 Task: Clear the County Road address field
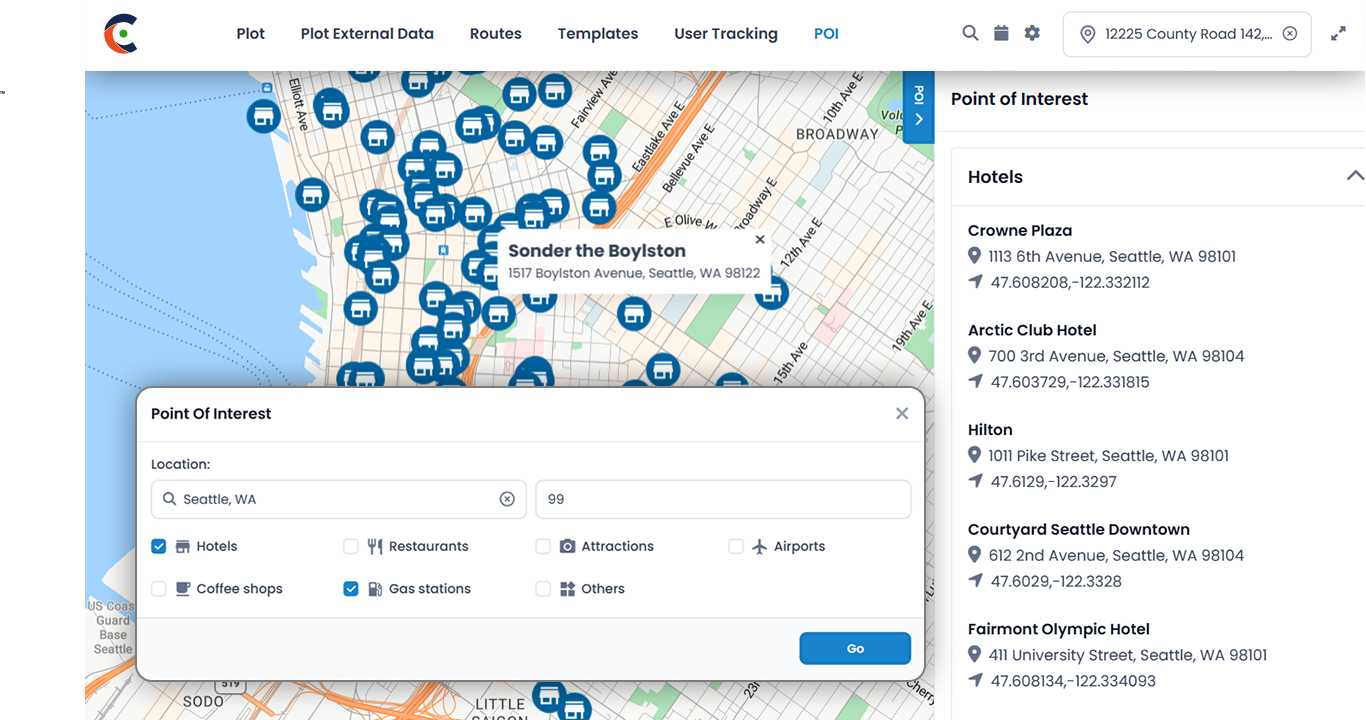click(1290, 34)
